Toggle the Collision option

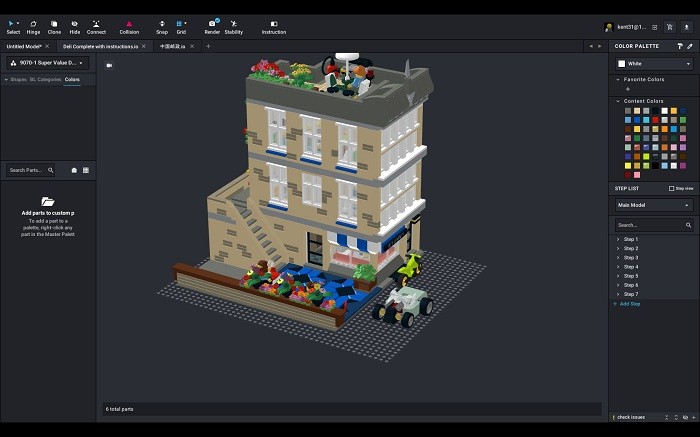(x=129, y=26)
